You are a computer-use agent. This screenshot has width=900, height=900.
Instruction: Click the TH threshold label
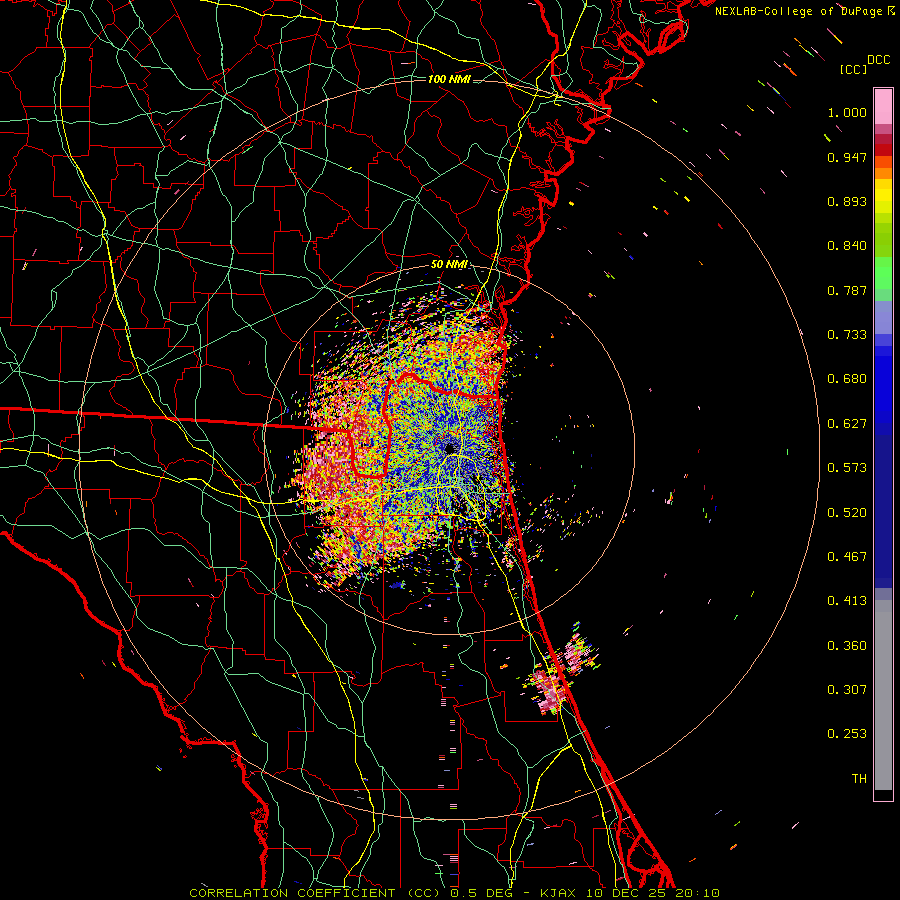tap(859, 779)
